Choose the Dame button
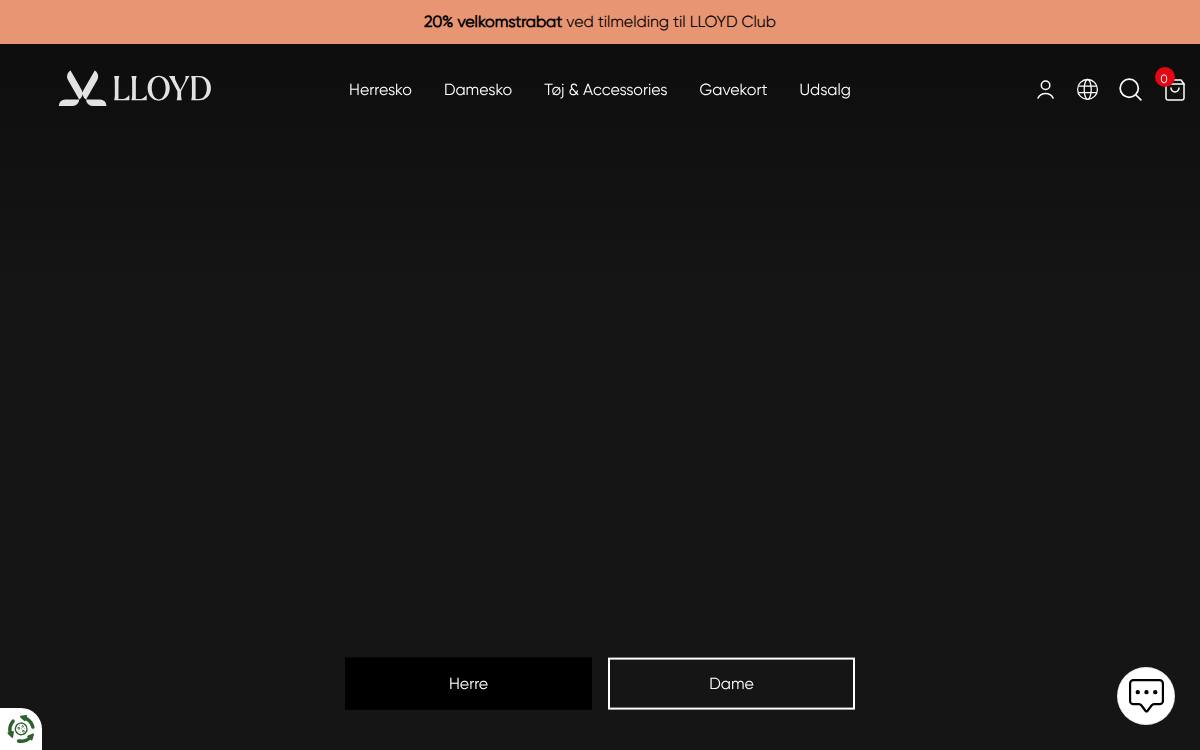1200x750 pixels. [731, 684]
